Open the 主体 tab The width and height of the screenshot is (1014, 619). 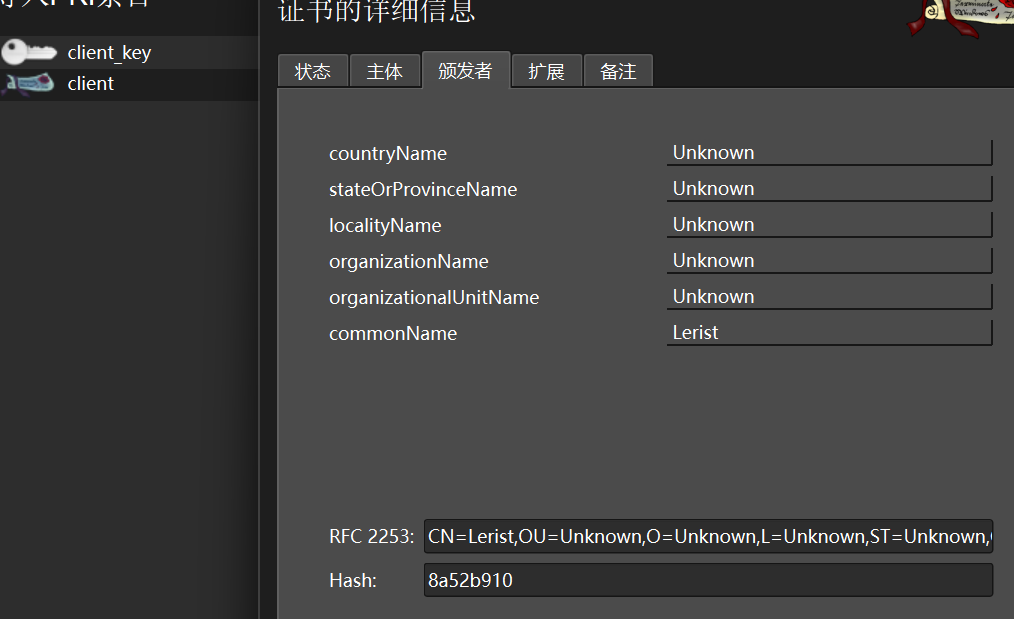tap(385, 71)
